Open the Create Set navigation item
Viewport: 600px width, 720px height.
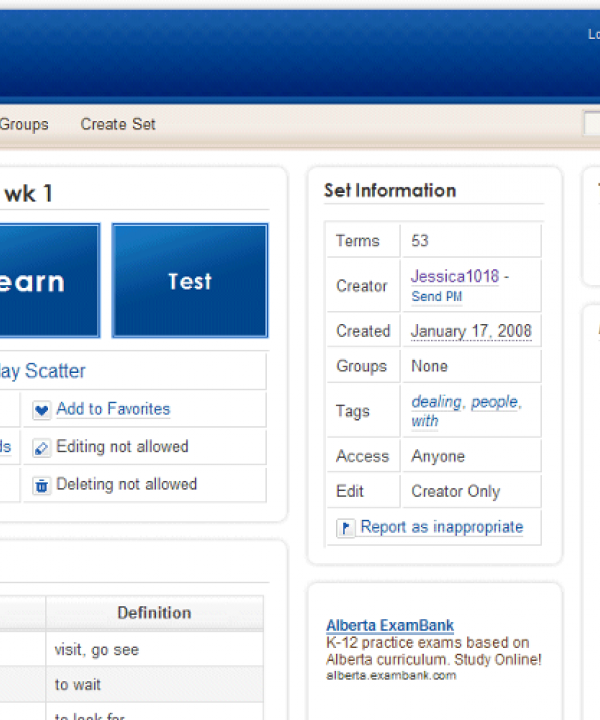pos(118,124)
